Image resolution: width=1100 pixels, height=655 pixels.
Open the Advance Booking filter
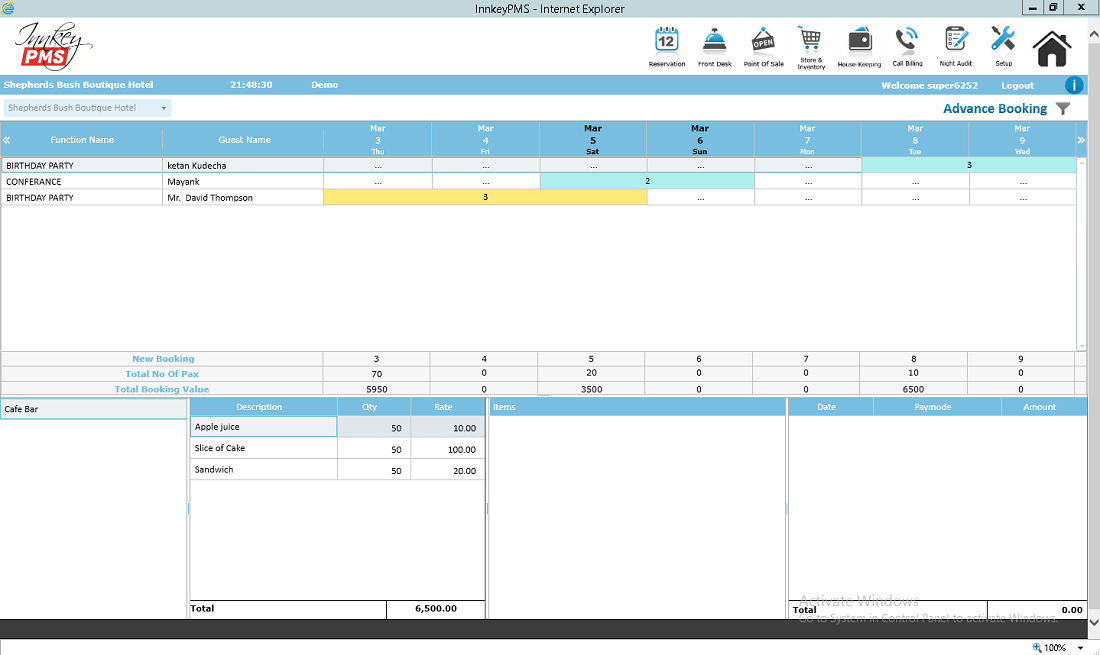pyautogui.click(x=1062, y=108)
